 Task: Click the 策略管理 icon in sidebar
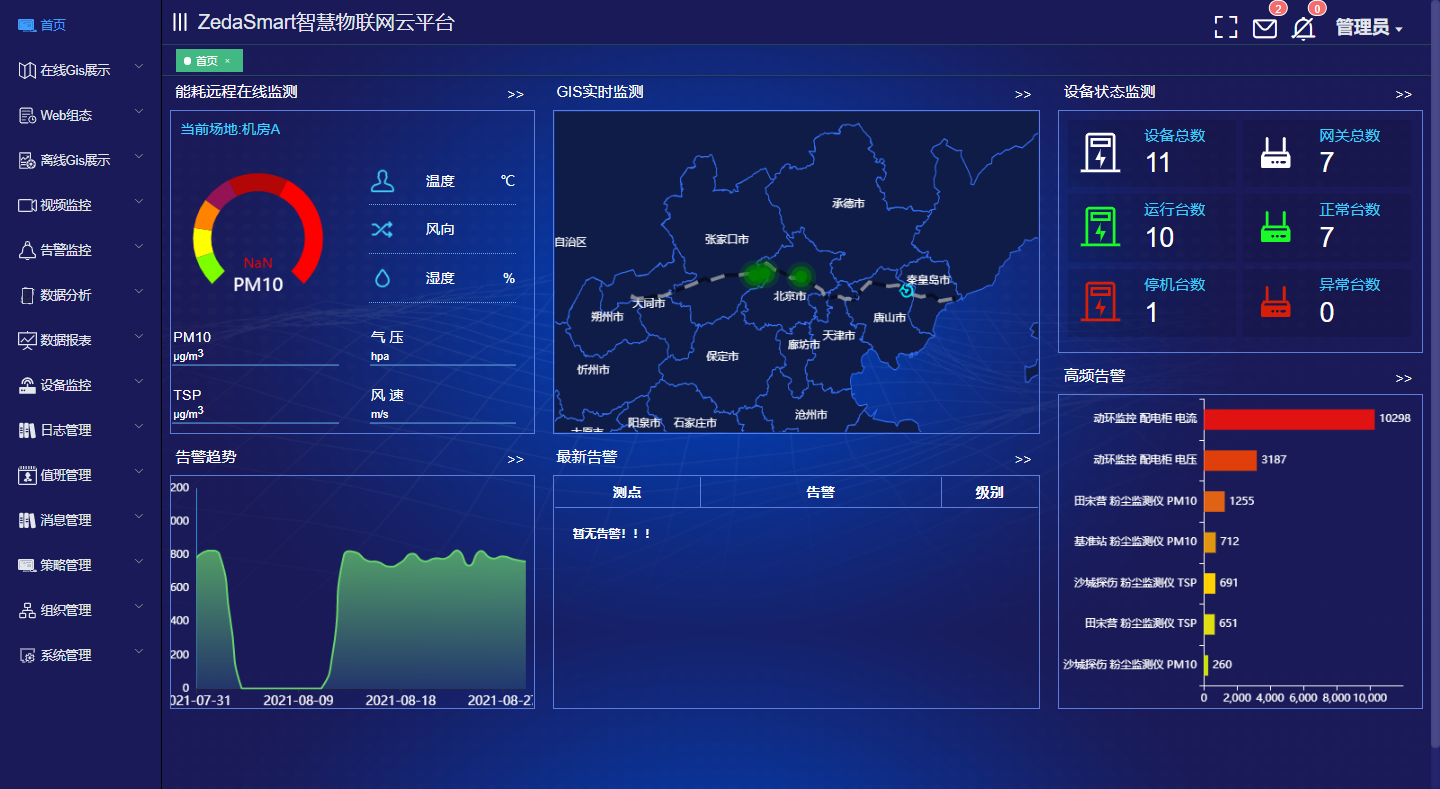click(27, 565)
